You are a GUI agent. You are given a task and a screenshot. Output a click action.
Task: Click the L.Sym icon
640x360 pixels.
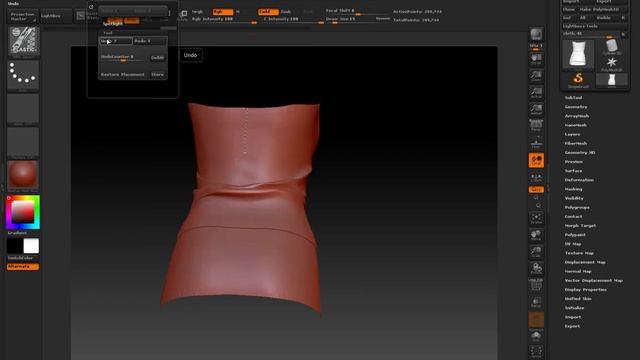(x=536, y=178)
